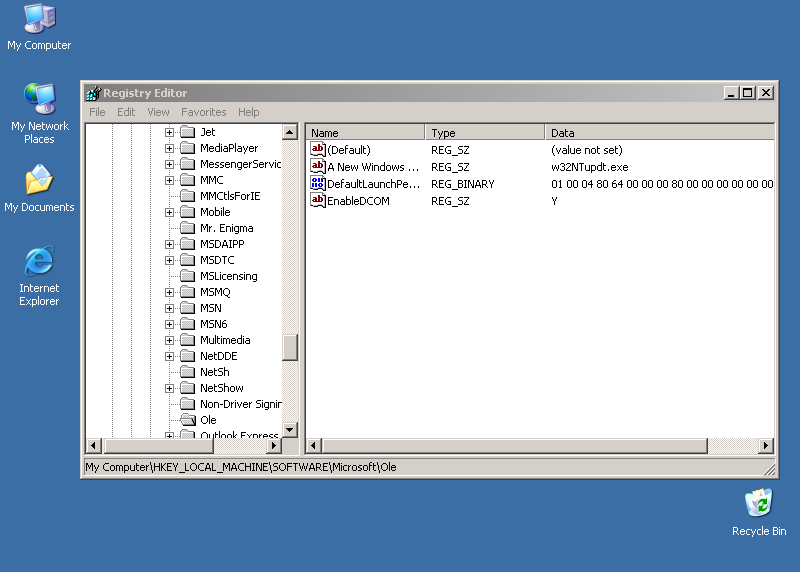The height and width of the screenshot is (572, 800).
Task: Expand the Outlook Express registry key
Action: 169,435
